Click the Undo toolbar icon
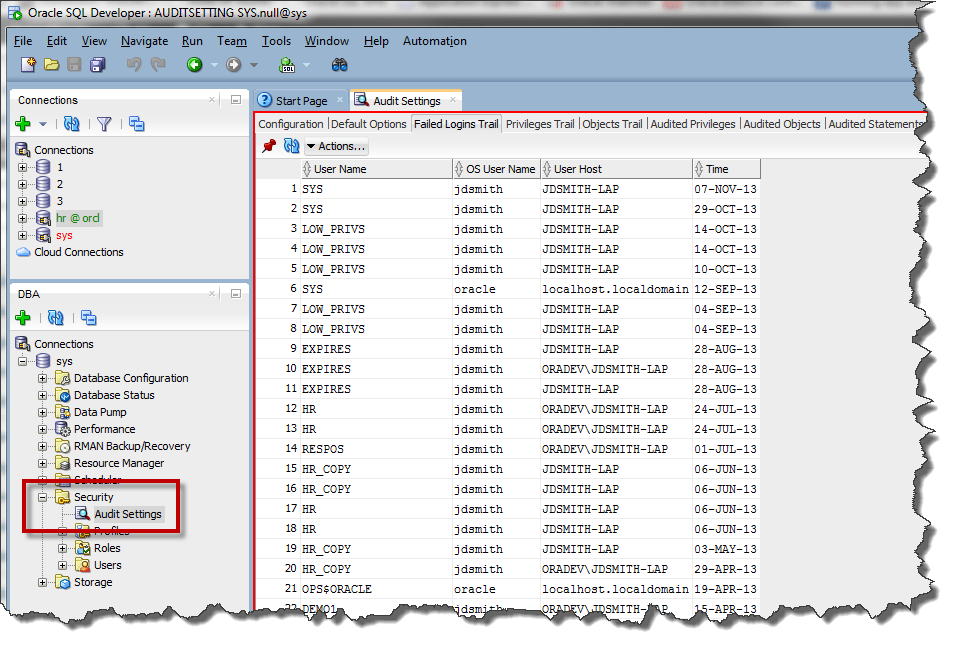The height and width of the screenshot is (647, 956). point(134,65)
